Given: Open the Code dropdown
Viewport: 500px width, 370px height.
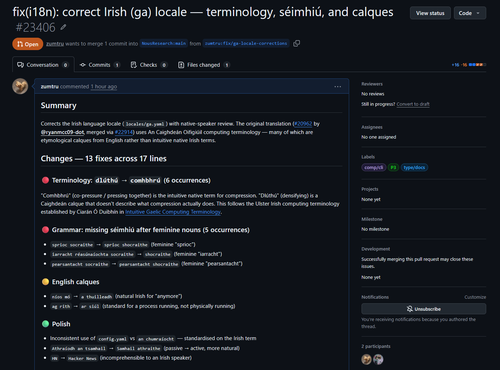Looking at the screenshot, I should (x=470, y=13).
